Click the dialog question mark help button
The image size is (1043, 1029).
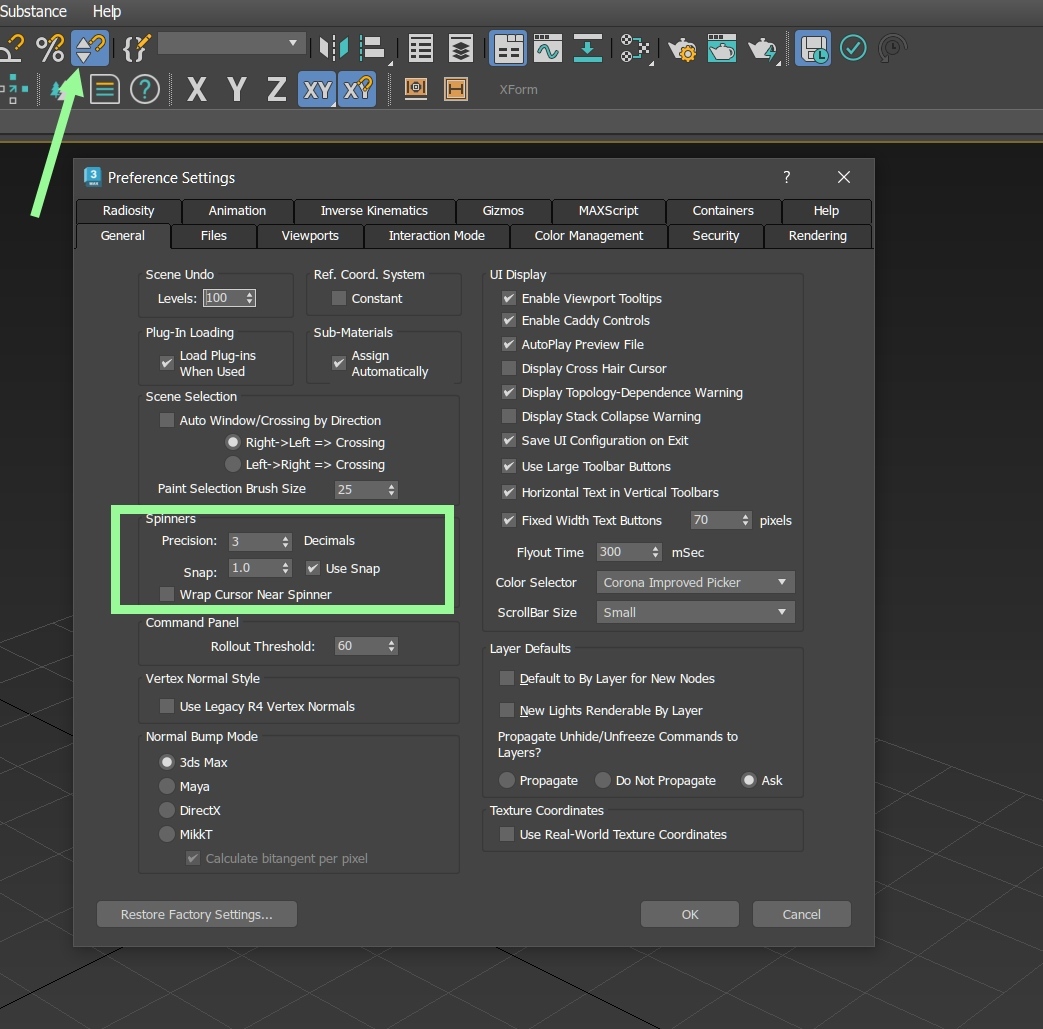tap(787, 177)
